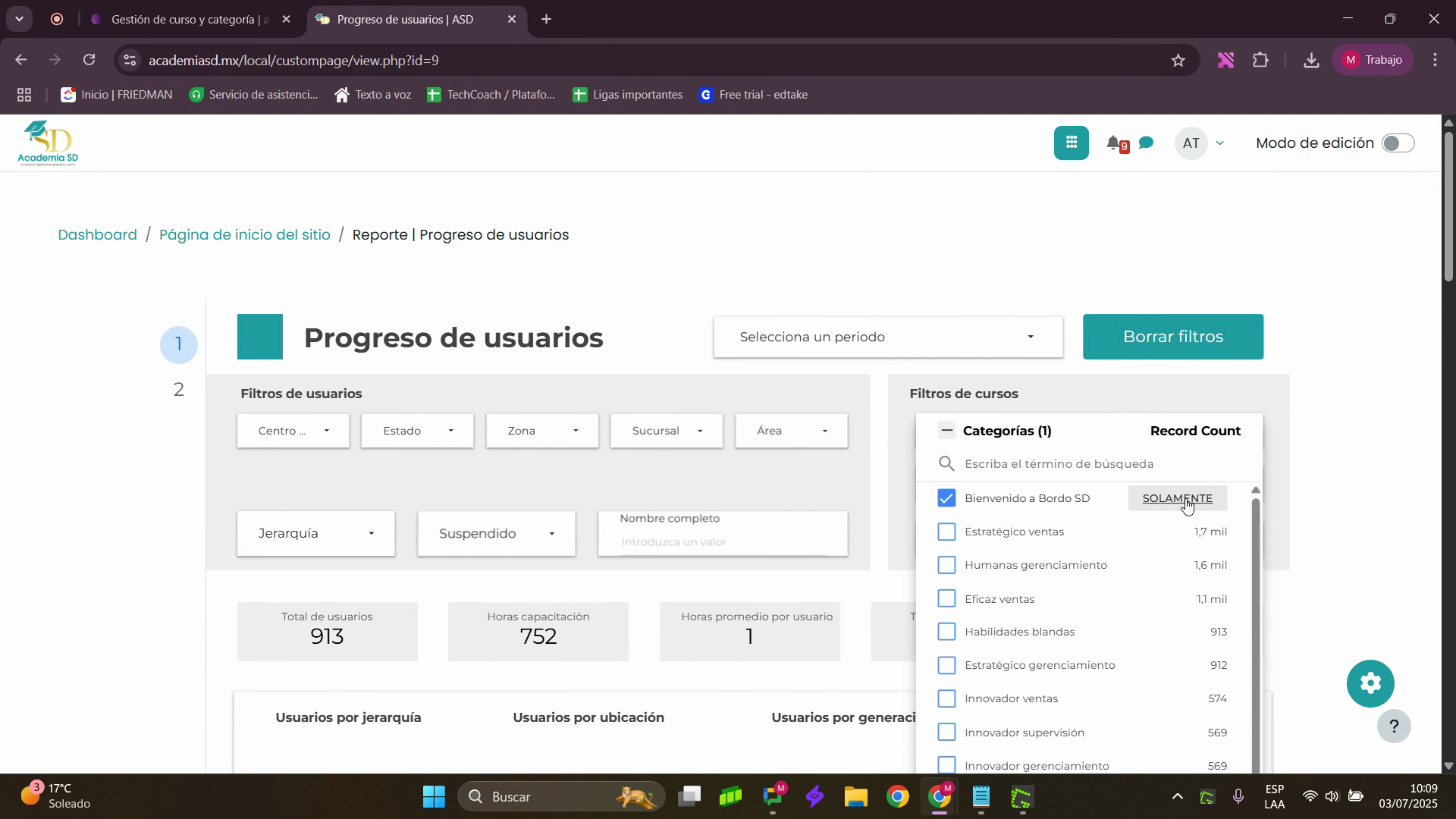
Task: Open the teal grid menu icon
Action: tap(1071, 143)
